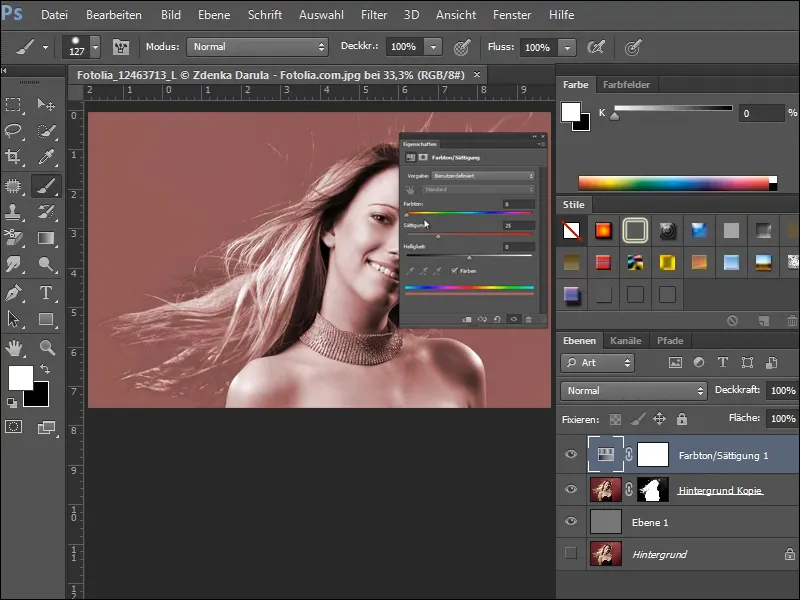Toggle lock all for layer
Viewport: 800px width, 600px height.
pos(682,419)
